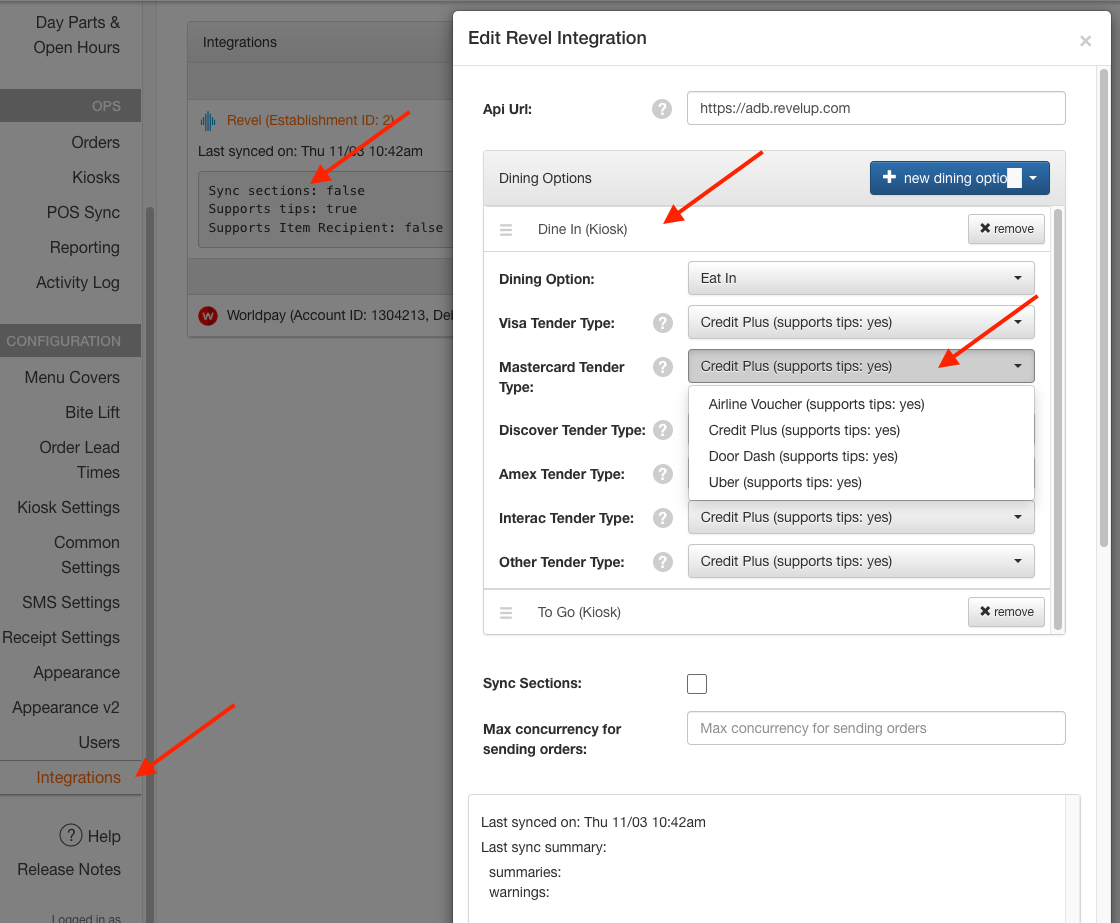Open Kiosk Settings in the sidebar

[69, 507]
